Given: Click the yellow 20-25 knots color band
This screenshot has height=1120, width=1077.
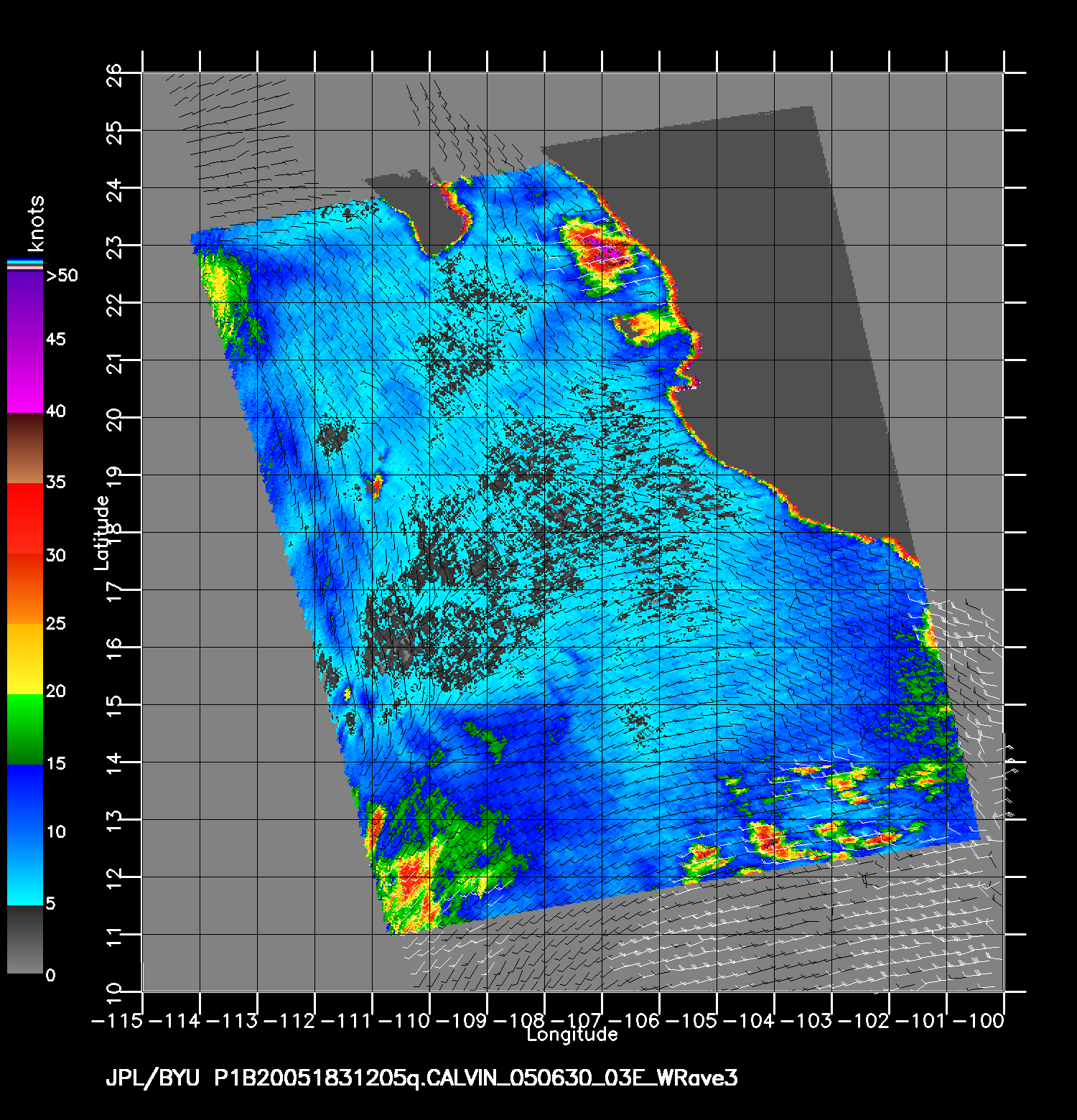Looking at the screenshot, I should point(25,659).
